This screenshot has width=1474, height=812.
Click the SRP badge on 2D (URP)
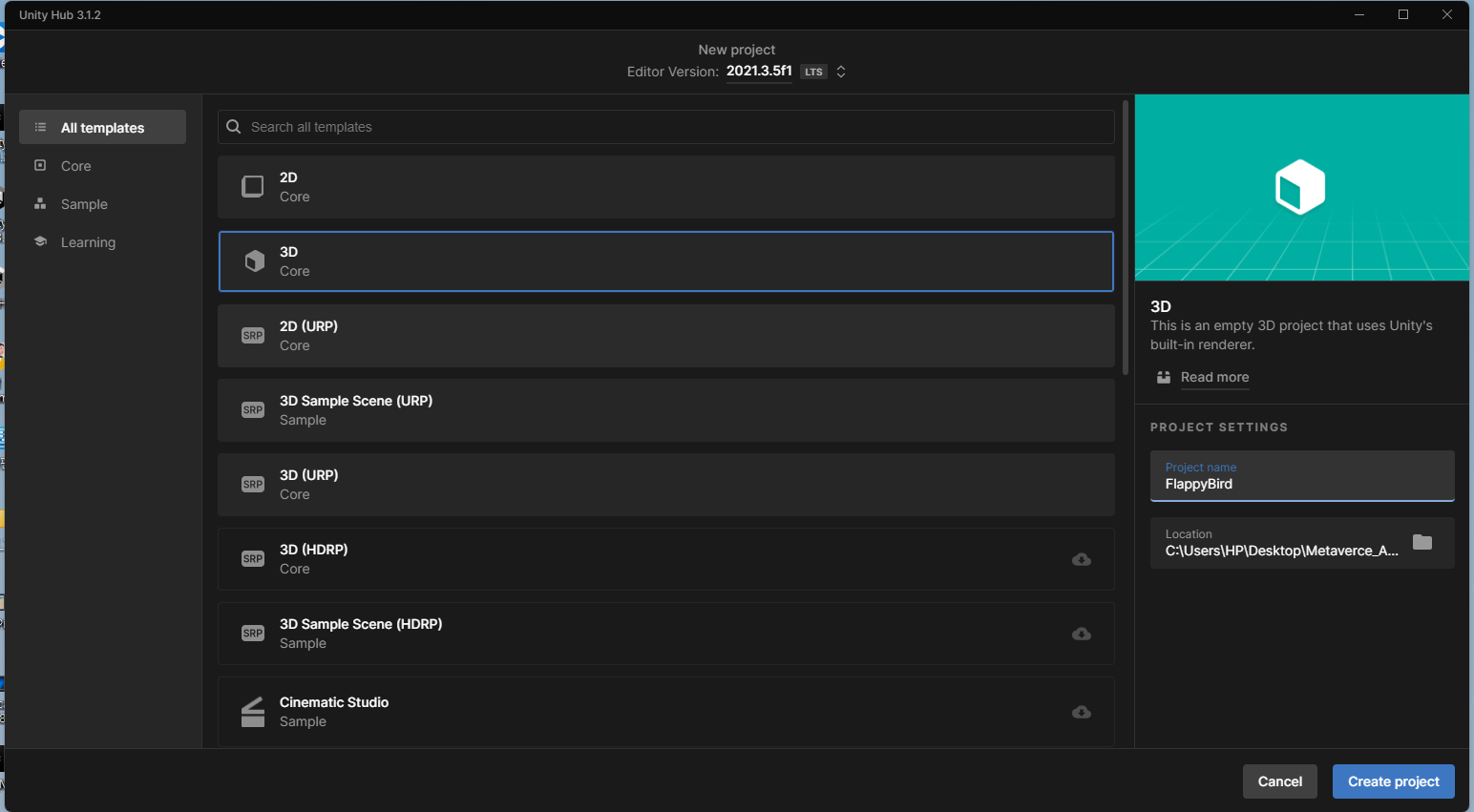pyautogui.click(x=253, y=335)
